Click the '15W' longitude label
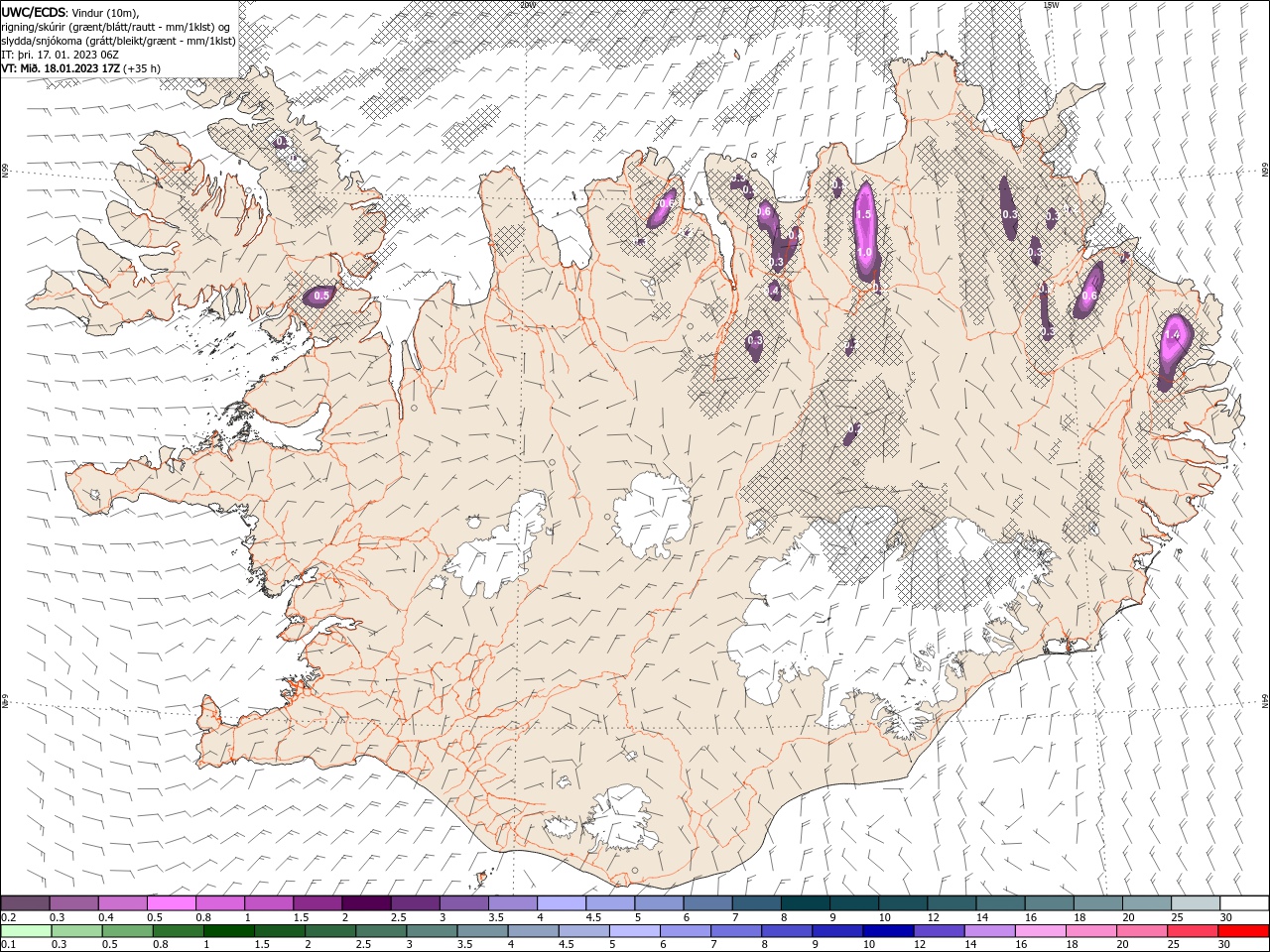1270x952 pixels. coord(1050,4)
